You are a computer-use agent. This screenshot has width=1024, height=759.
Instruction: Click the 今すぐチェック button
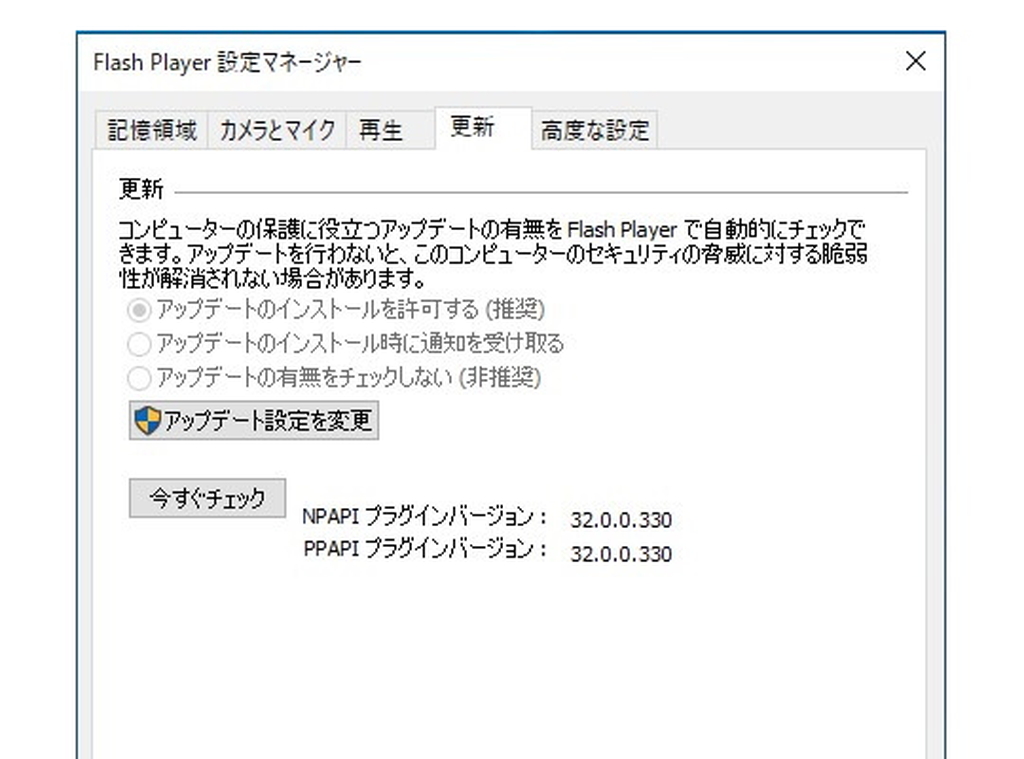[206, 497]
